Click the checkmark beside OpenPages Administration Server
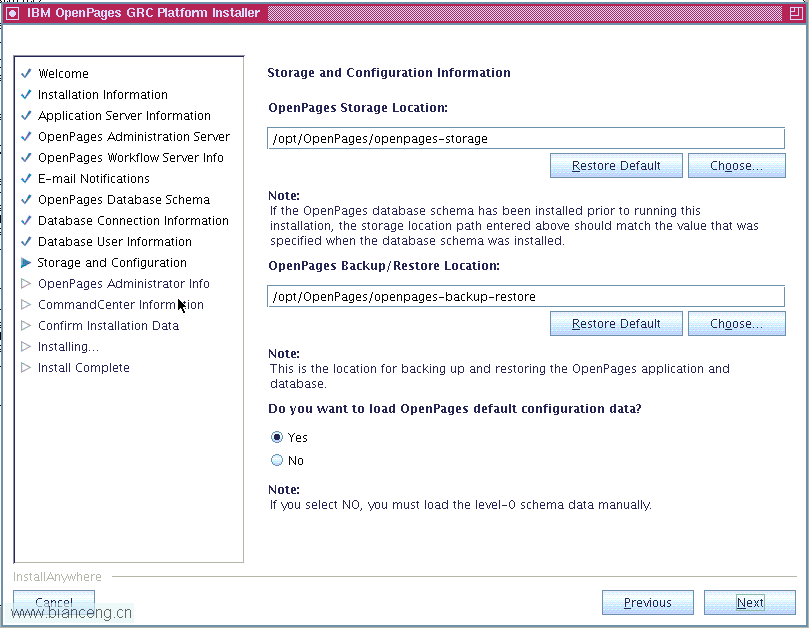Screen dimensions: 809x628 (26, 137)
